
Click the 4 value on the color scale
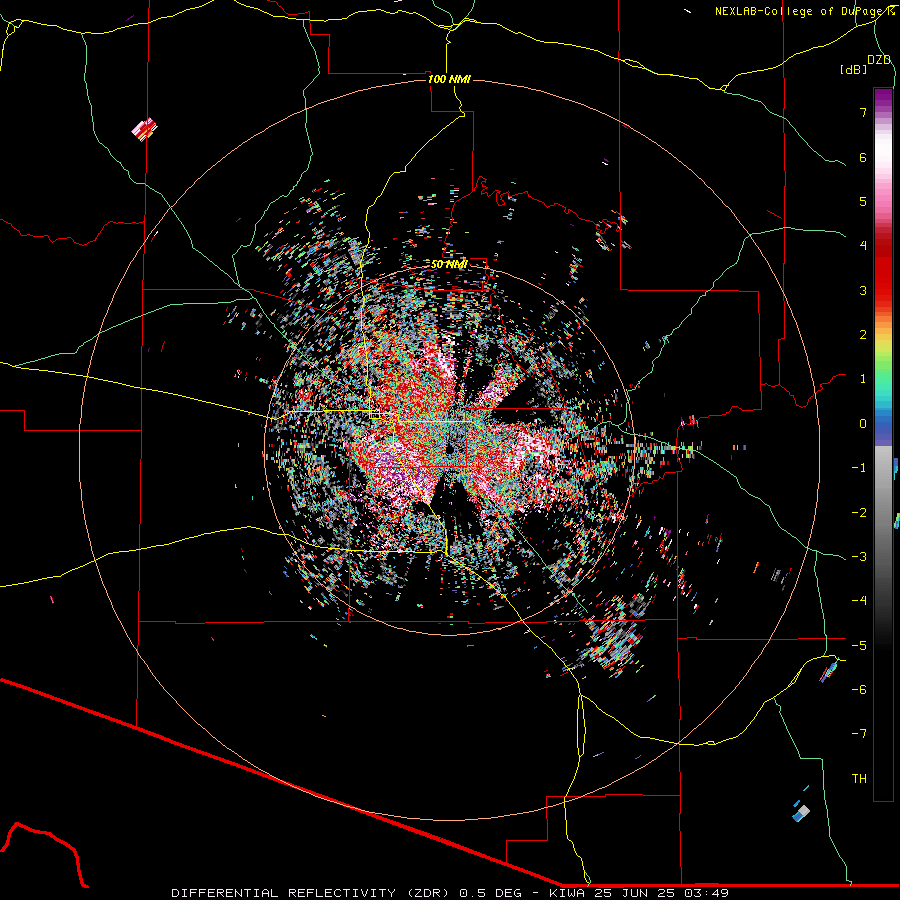863,246
